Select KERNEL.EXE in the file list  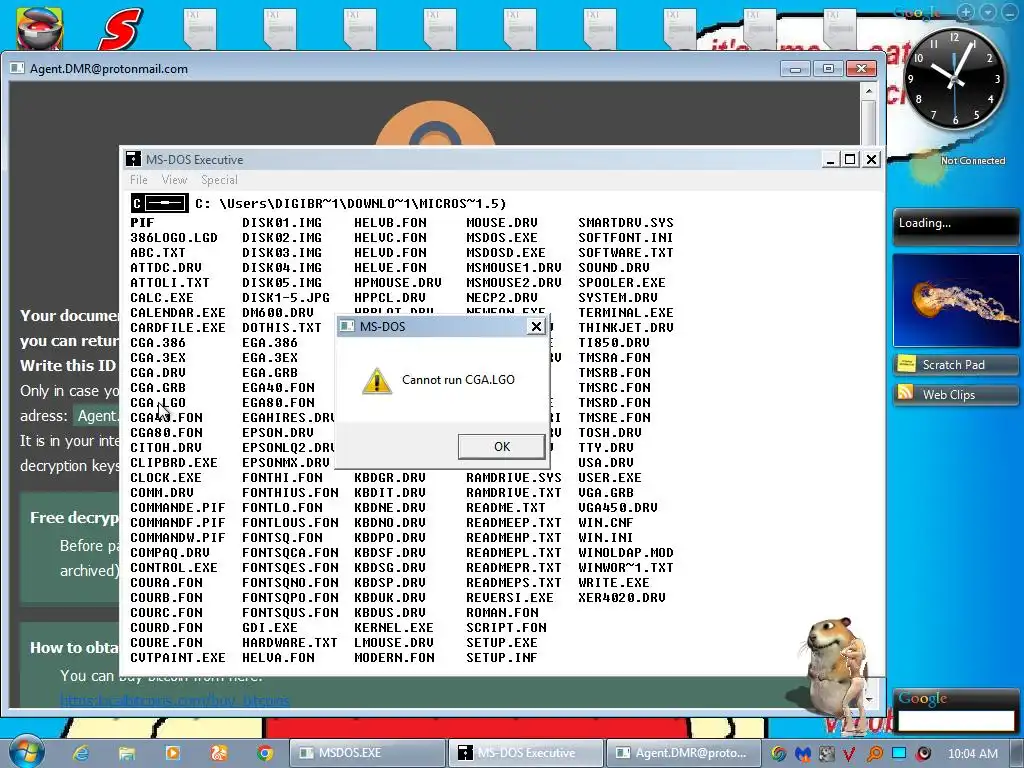[394, 628]
